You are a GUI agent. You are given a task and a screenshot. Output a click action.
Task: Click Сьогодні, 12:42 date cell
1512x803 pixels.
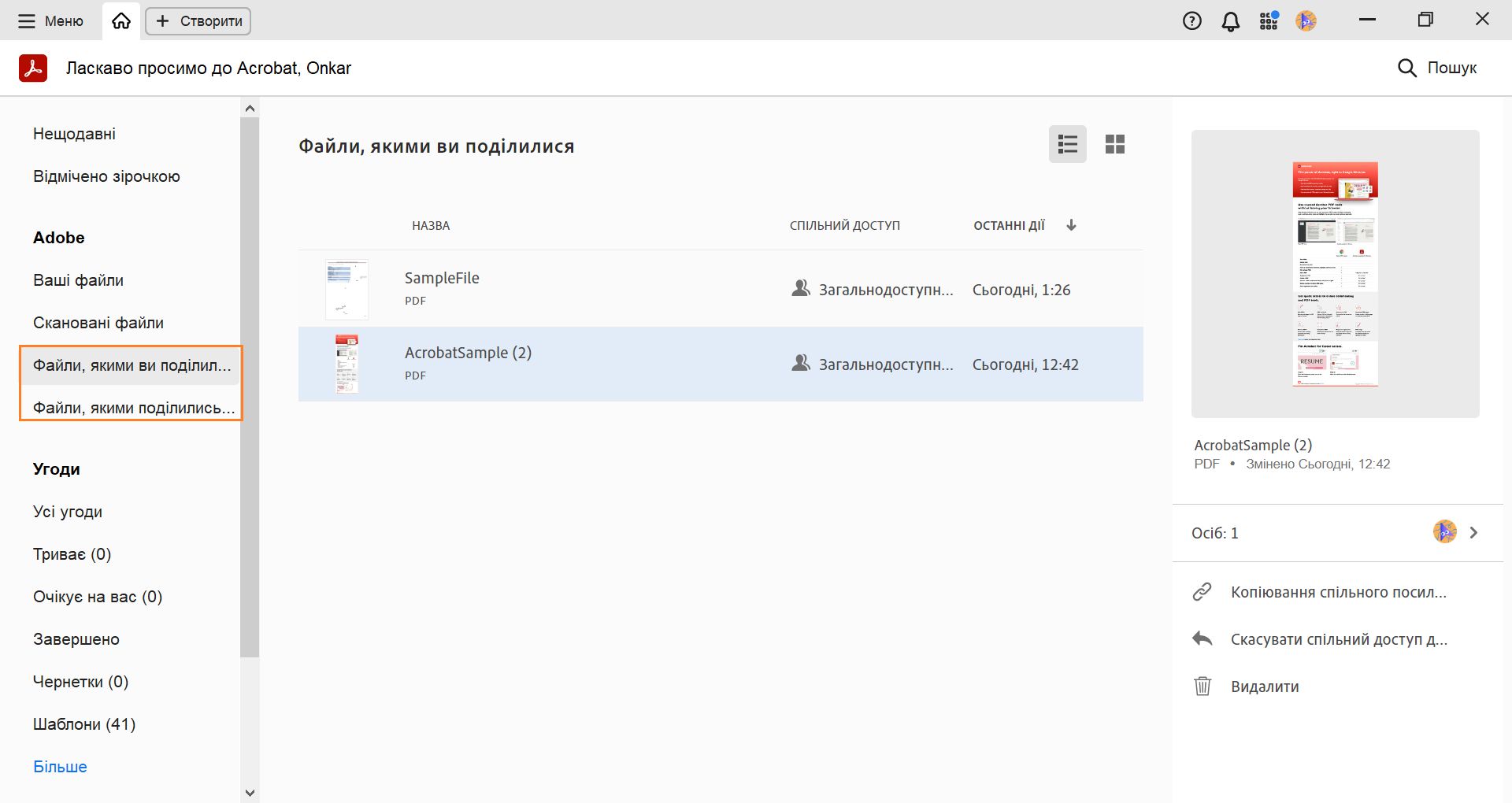[x=1025, y=364]
